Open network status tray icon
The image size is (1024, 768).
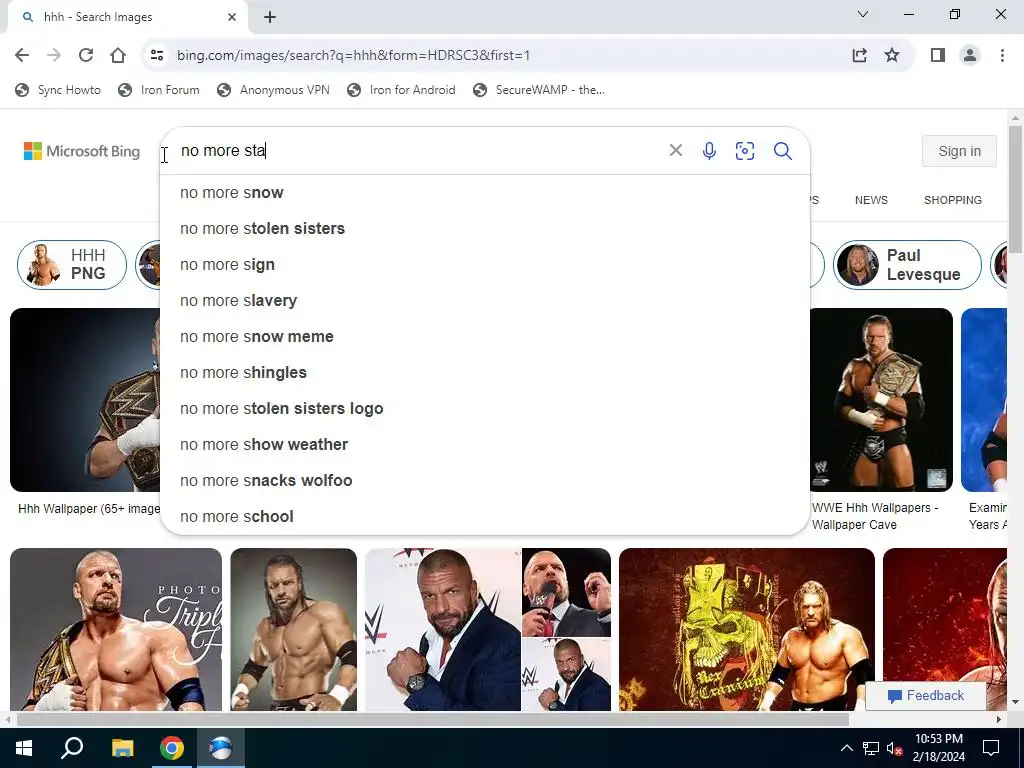click(871, 748)
